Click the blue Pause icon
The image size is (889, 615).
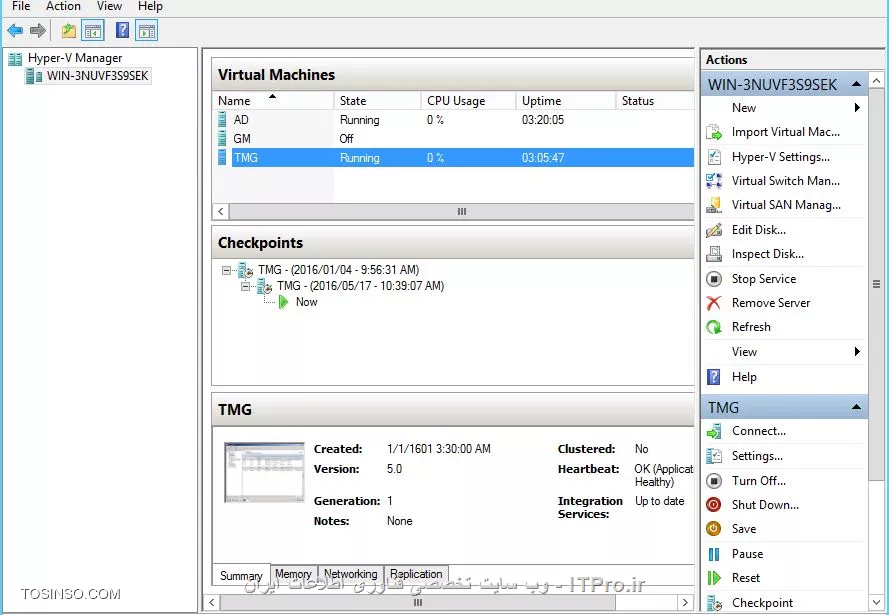(714, 554)
